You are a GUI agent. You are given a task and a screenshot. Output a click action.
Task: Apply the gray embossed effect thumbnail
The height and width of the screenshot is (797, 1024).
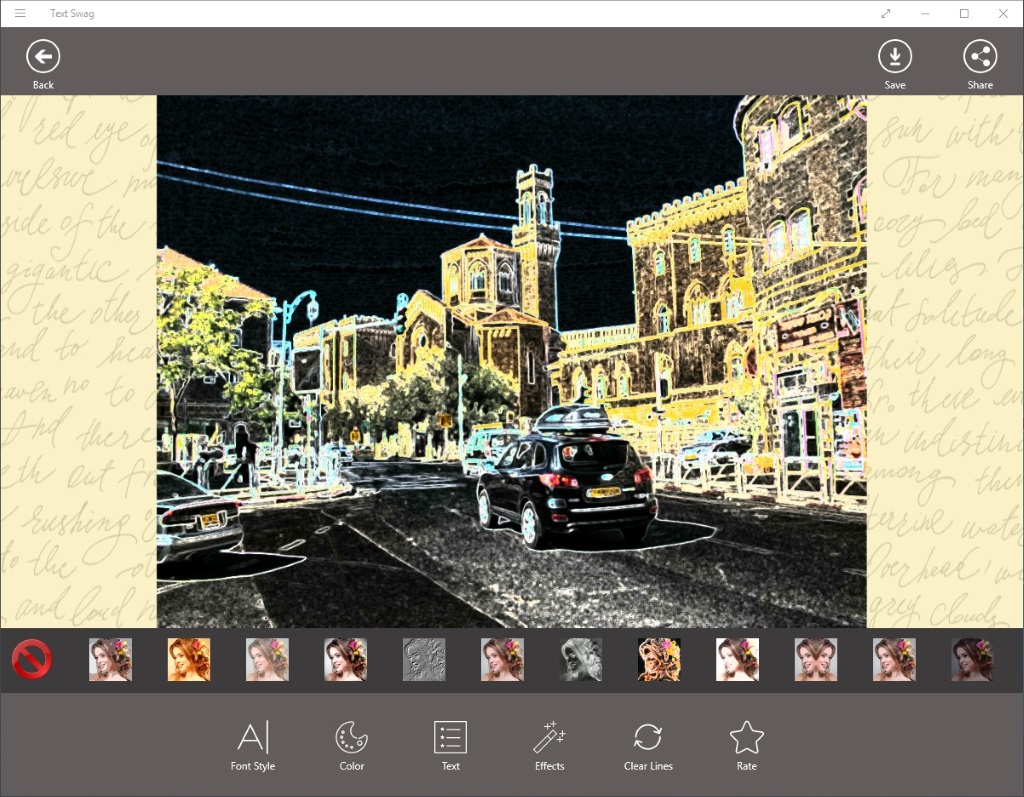pyautogui.click(x=424, y=660)
